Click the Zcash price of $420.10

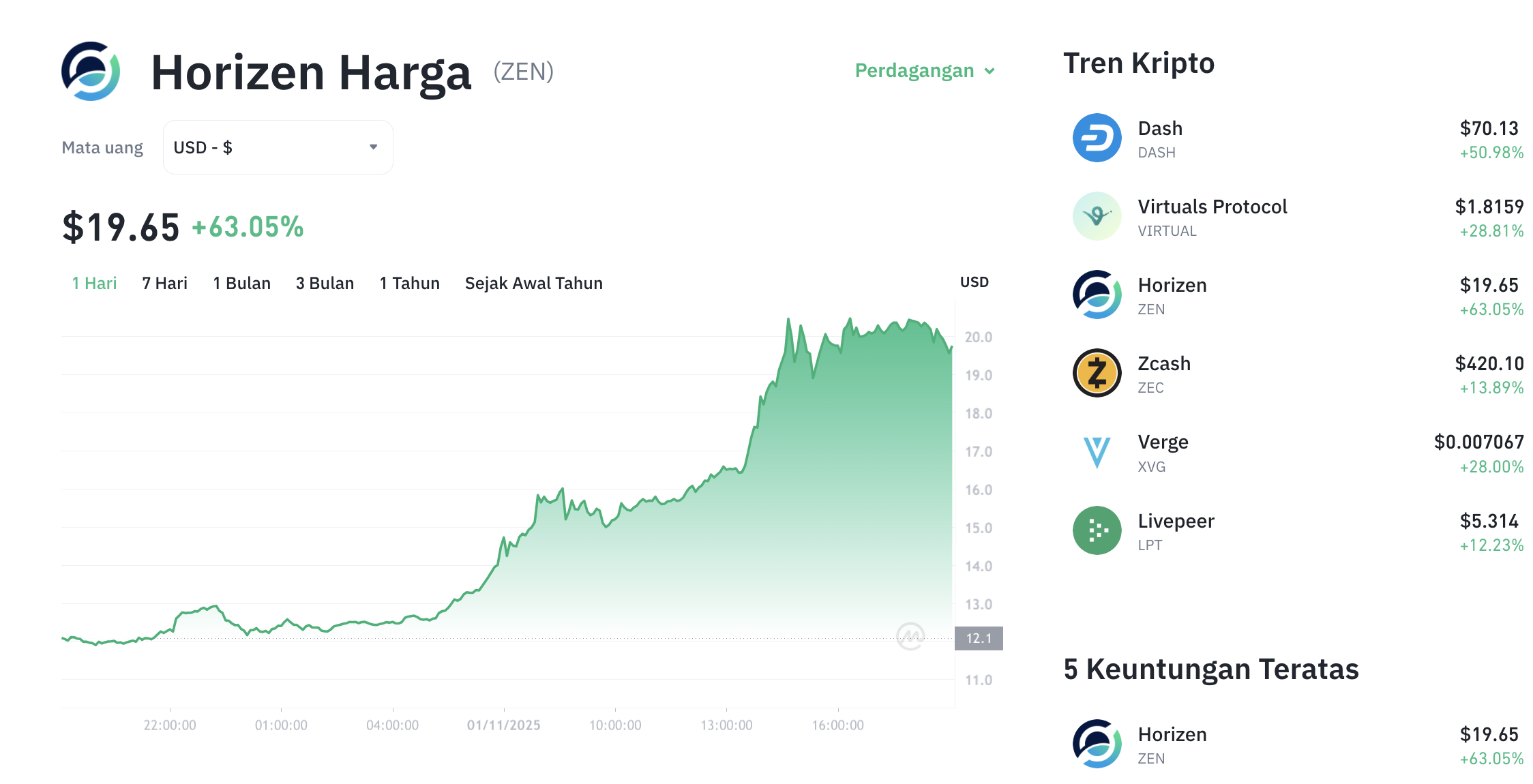(x=1491, y=363)
